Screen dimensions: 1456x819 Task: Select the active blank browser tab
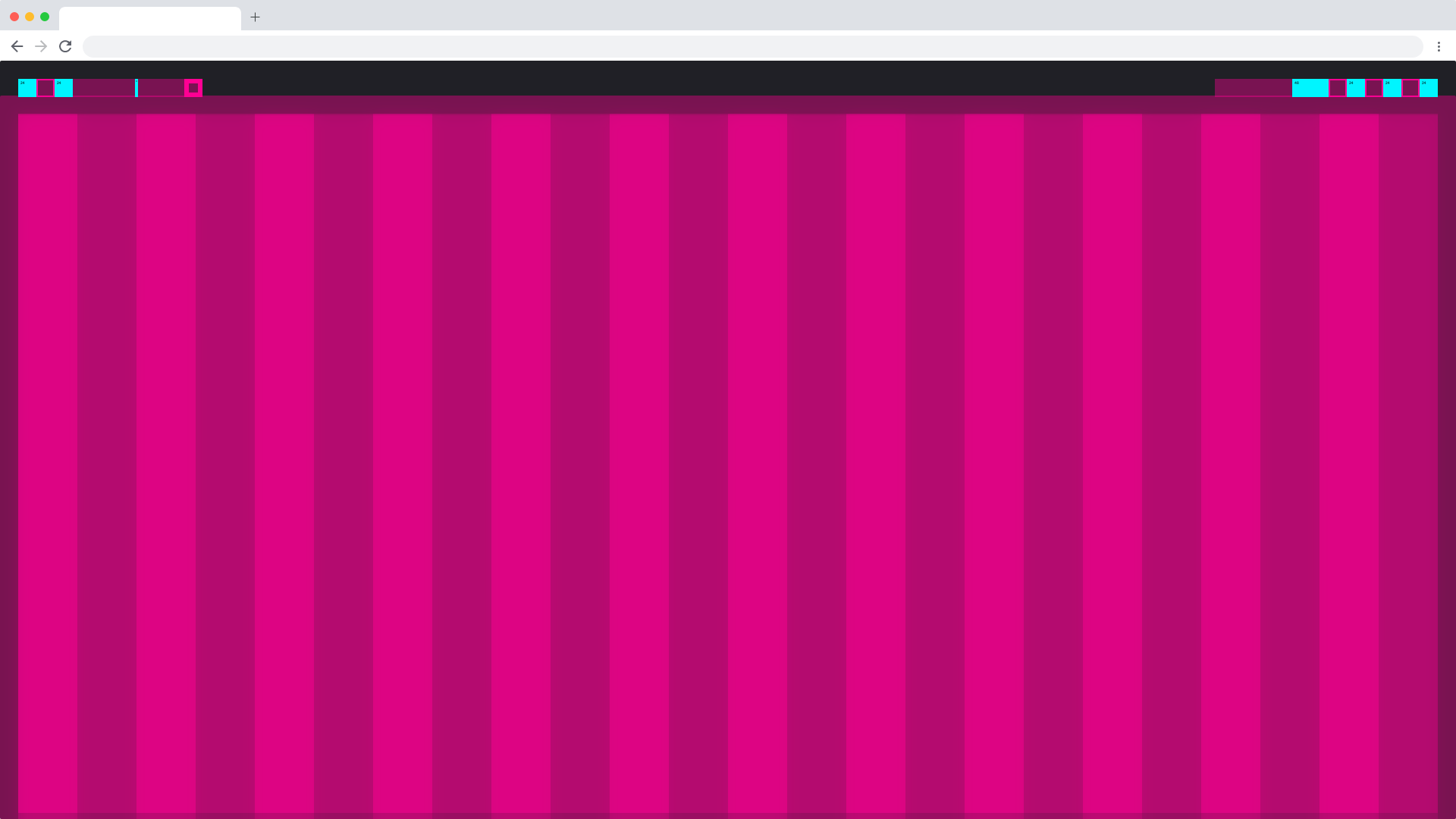pyautogui.click(x=149, y=17)
